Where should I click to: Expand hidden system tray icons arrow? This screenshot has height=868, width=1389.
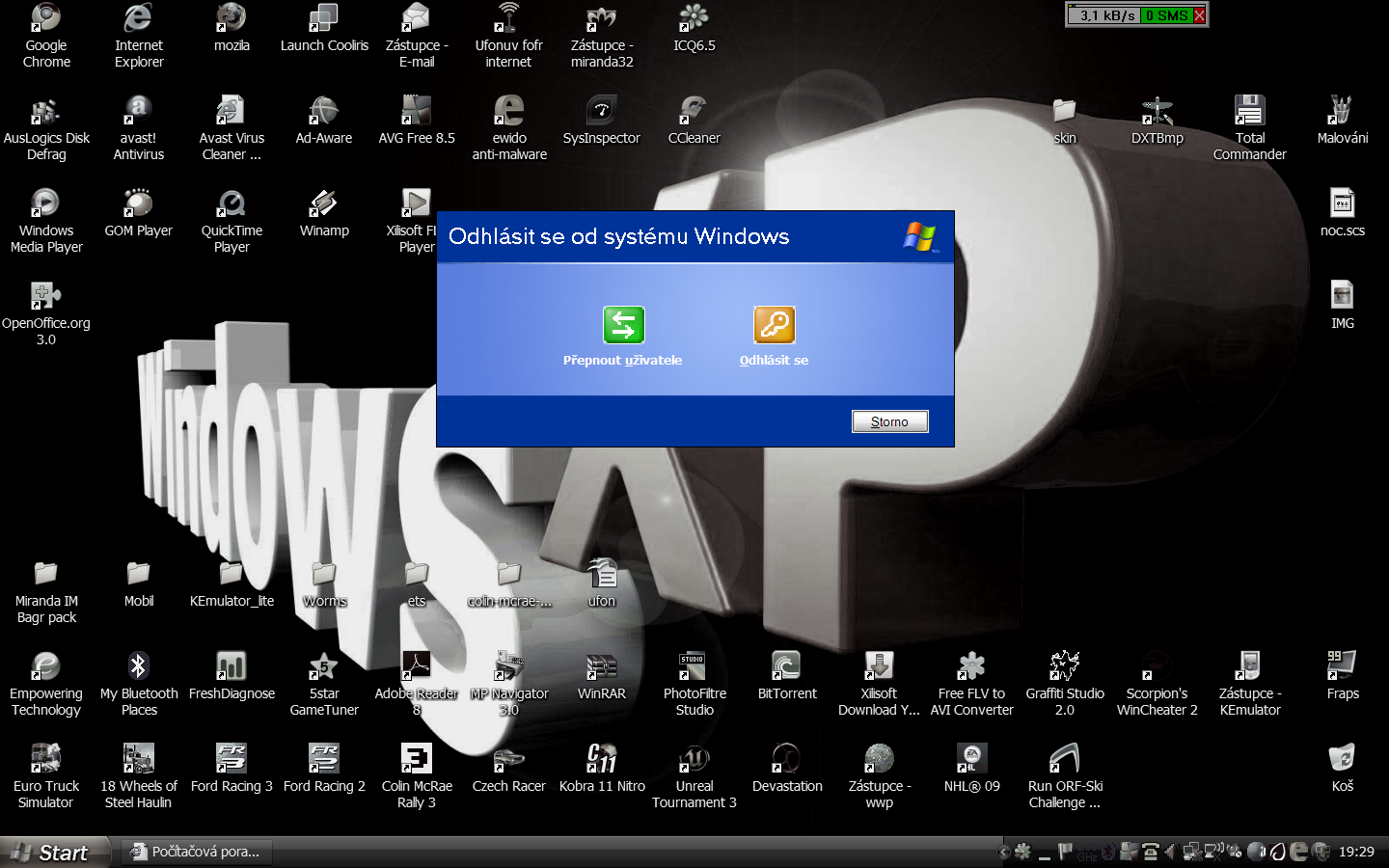[x=1004, y=852]
